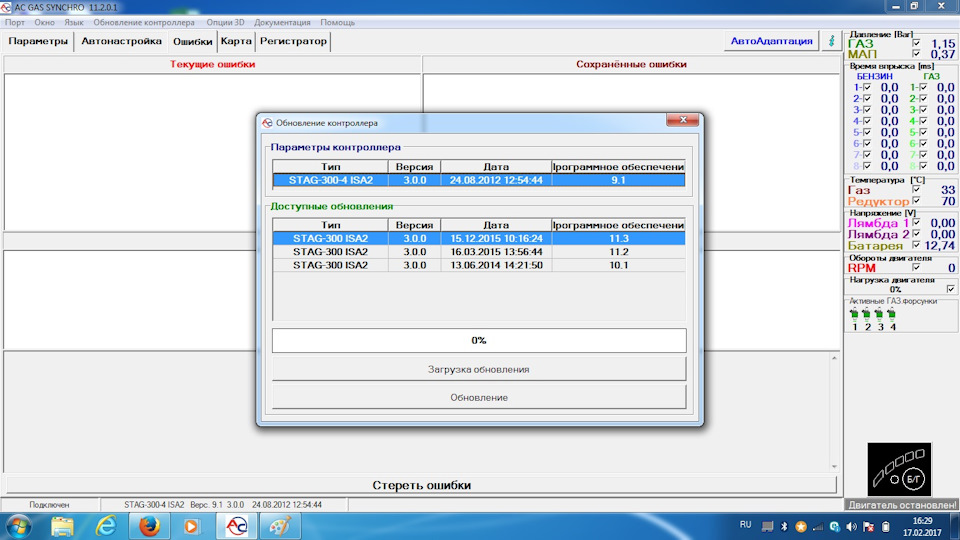Click the volume icon in system tray
Viewport: 960px width, 540px height.
click(852, 527)
